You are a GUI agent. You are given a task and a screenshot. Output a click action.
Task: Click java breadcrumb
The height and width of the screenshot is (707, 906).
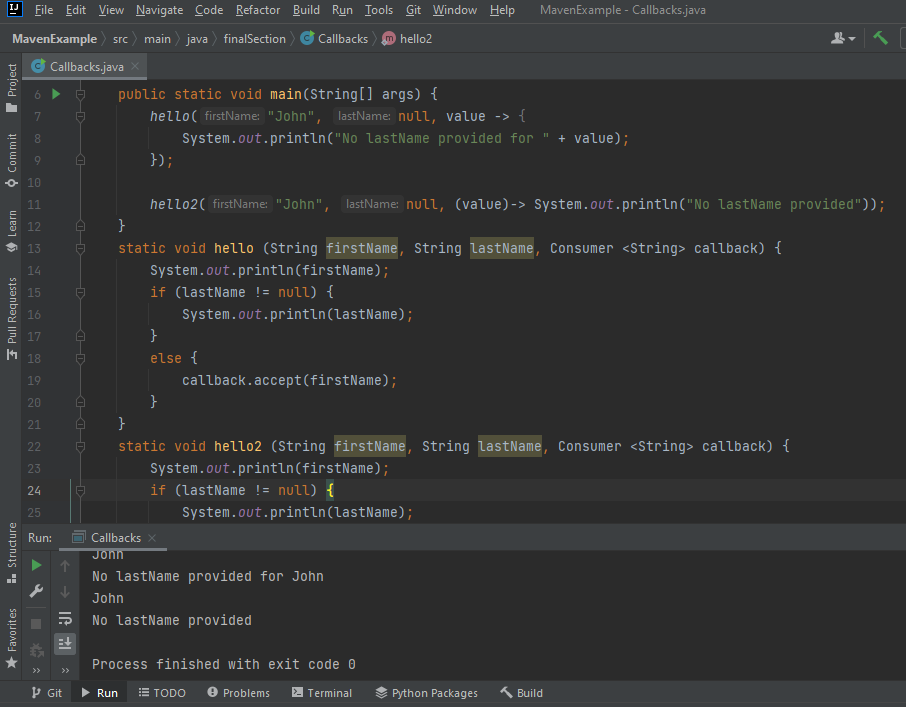click(x=197, y=39)
